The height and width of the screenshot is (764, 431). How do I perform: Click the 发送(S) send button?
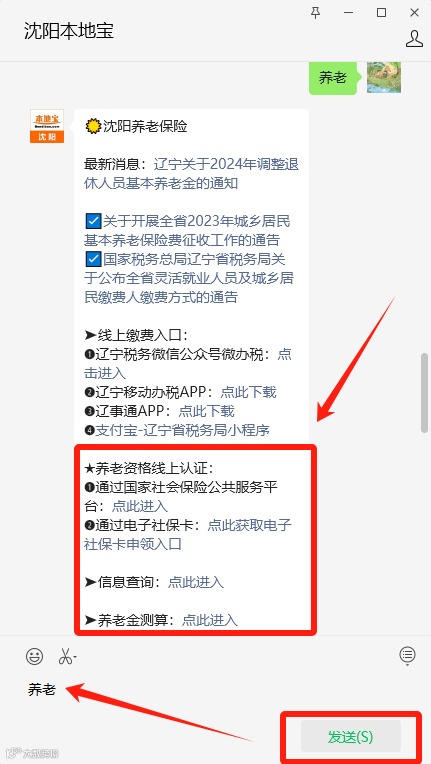click(351, 737)
